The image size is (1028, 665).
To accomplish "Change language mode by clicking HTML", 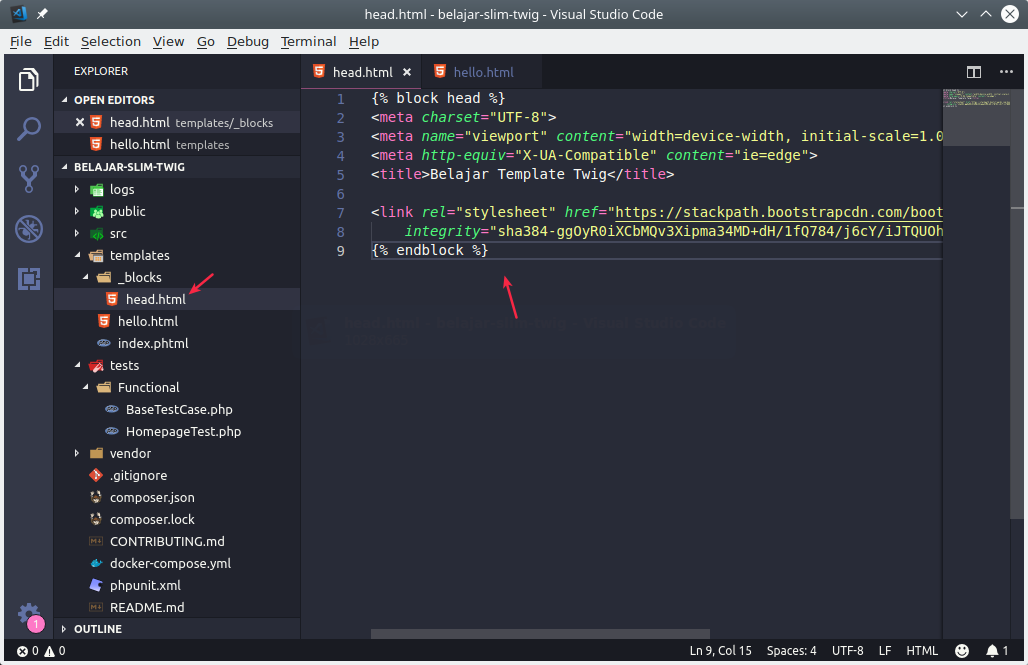I will pos(921,650).
